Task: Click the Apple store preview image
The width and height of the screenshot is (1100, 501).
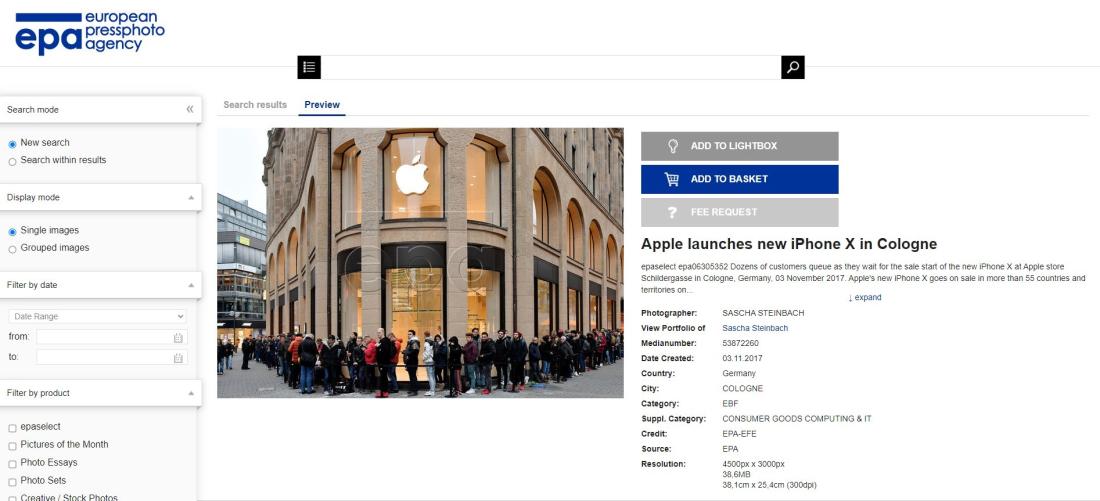Action: pyautogui.click(x=420, y=262)
